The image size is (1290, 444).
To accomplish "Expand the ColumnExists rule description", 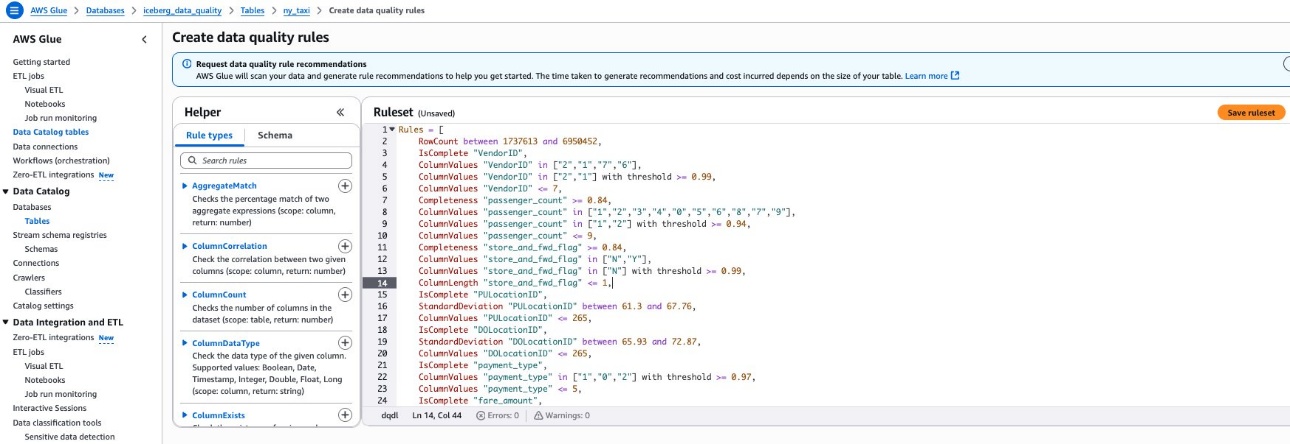I will click(185, 415).
